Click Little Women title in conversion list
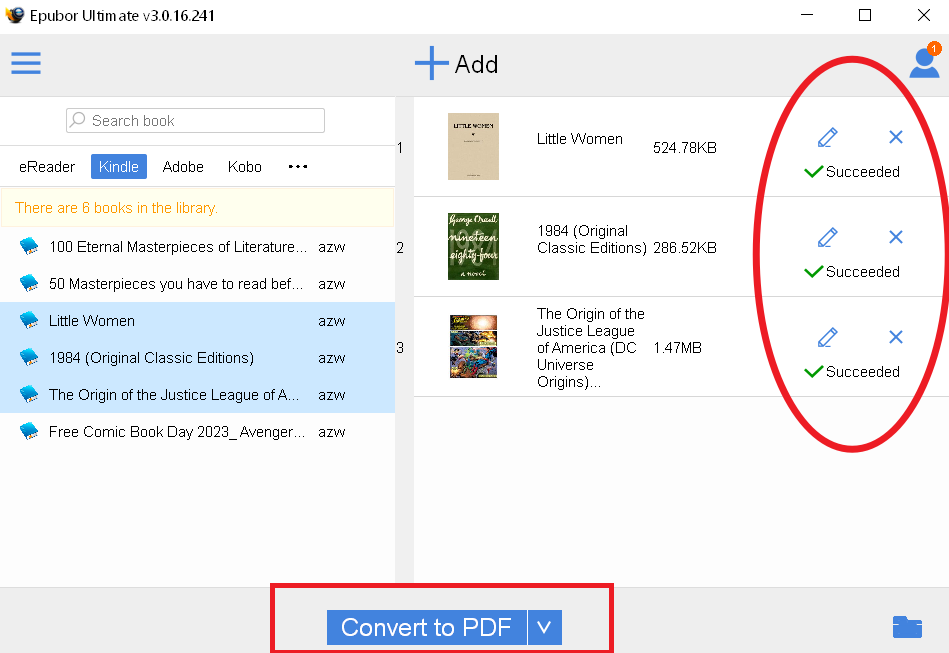This screenshot has width=949, height=653. coord(579,139)
